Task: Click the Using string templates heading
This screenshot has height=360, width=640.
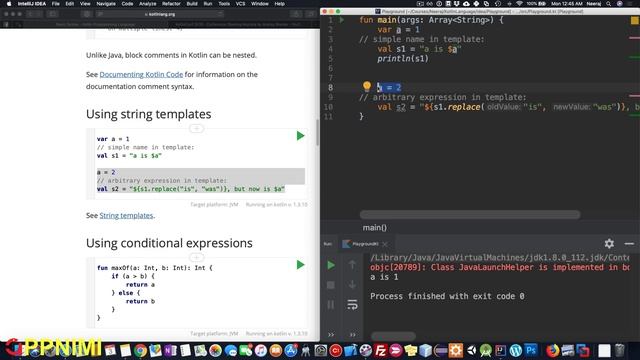Action: pos(149,114)
